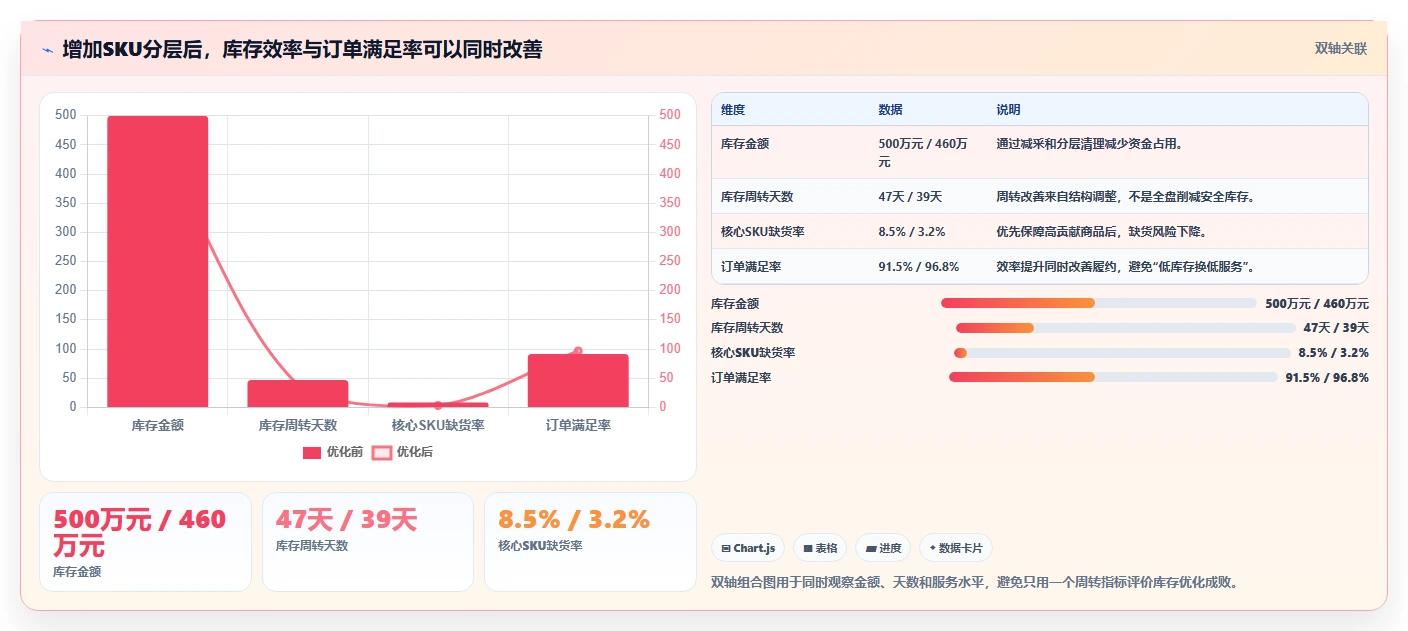Click the 500万元 / 460万元 data card
The height and width of the screenshot is (631, 1408).
click(145, 542)
